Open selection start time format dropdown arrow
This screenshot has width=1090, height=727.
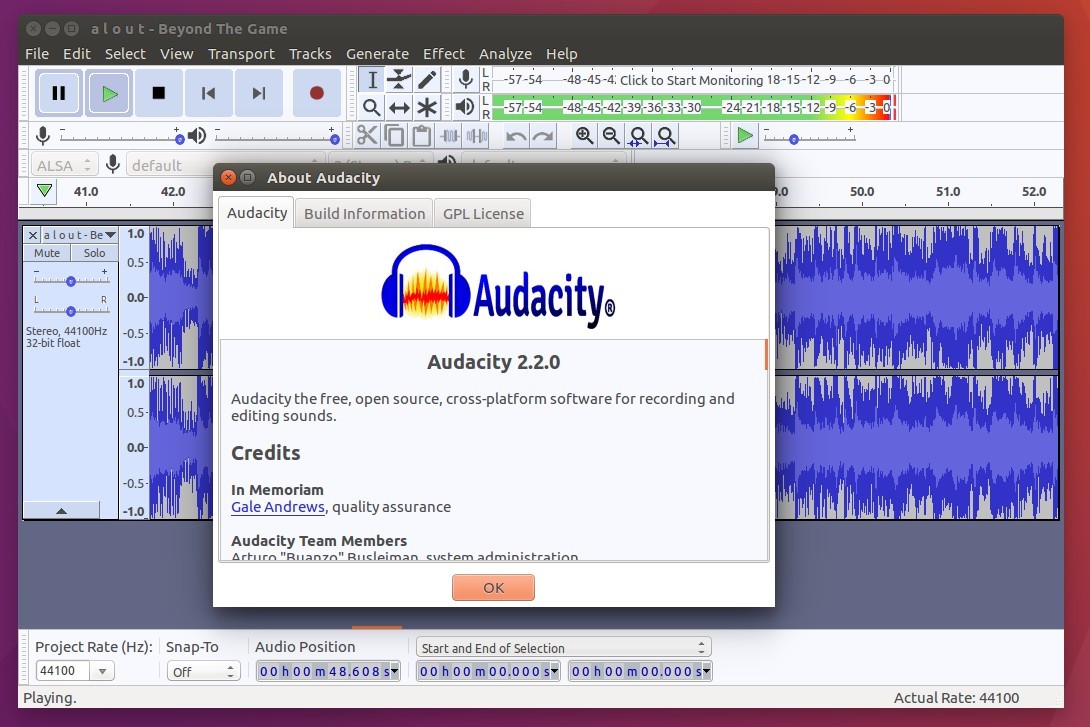point(555,671)
